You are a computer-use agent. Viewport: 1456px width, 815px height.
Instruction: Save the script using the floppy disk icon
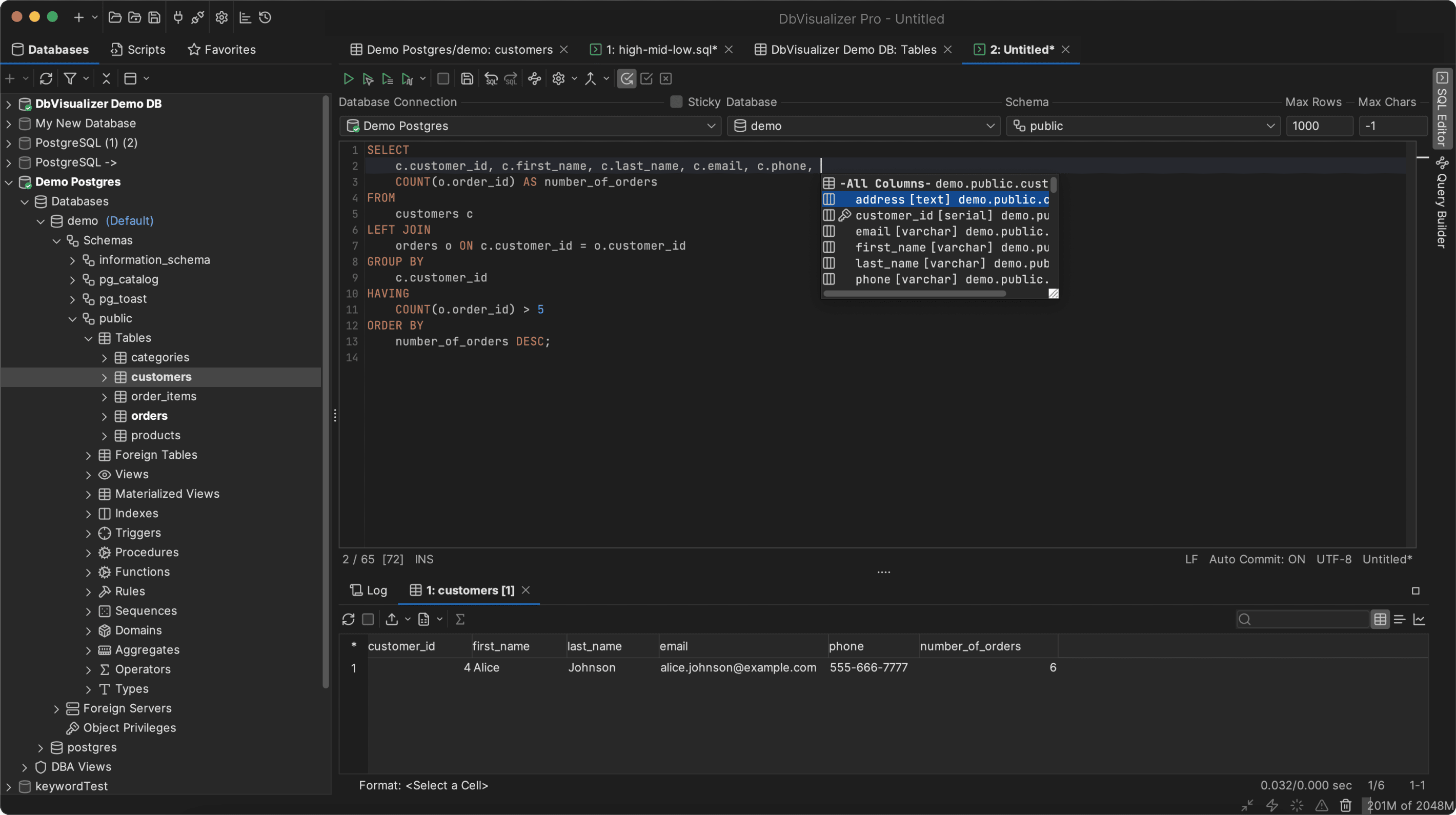pyautogui.click(x=467, y=78)
